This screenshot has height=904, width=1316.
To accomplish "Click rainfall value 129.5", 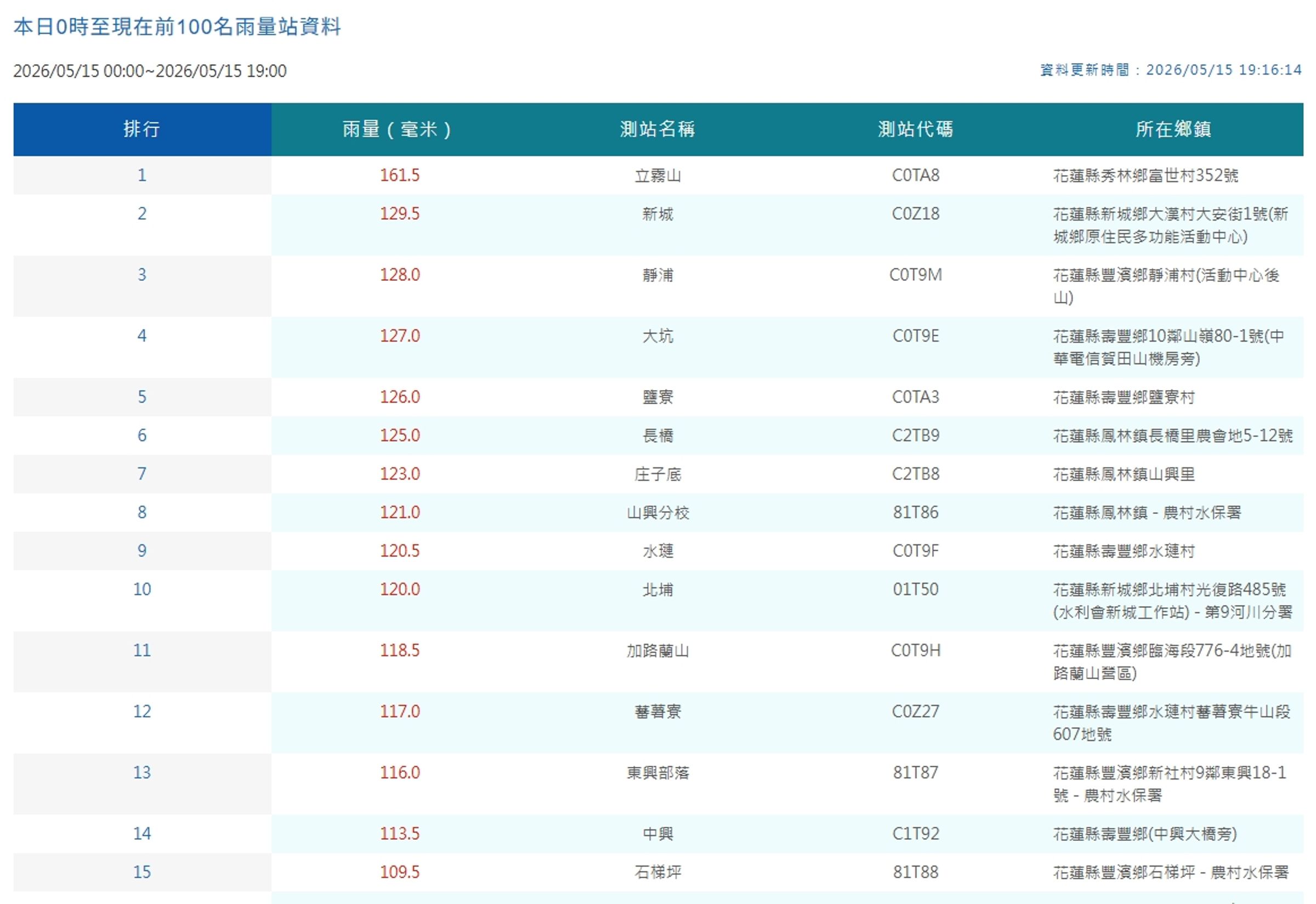I will click(400, 213).
